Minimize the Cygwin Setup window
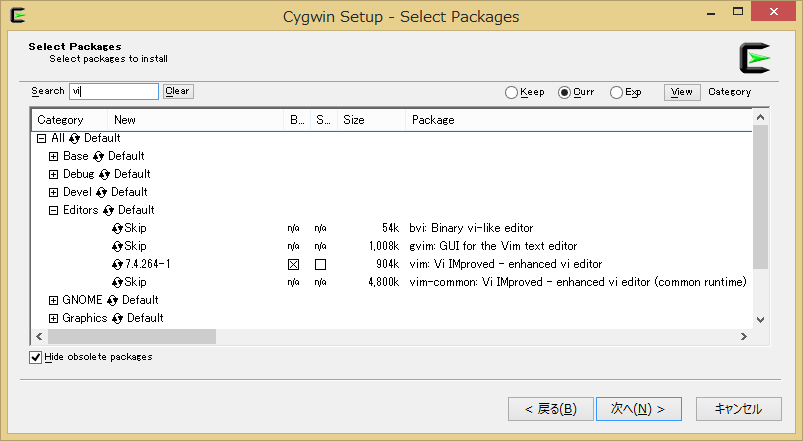This screenshot has width=803, height=441. [x=711, y=12]
